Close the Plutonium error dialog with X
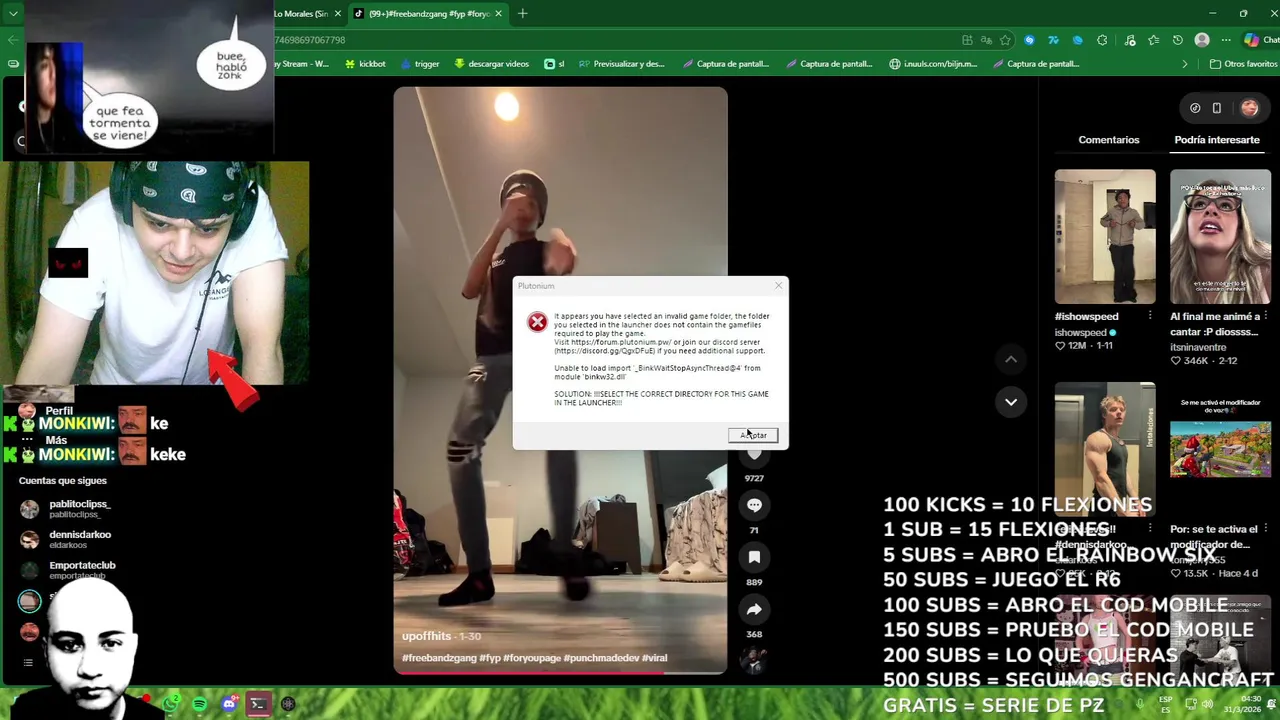The width and height of the screenshot is (1280, 720). 778,286
